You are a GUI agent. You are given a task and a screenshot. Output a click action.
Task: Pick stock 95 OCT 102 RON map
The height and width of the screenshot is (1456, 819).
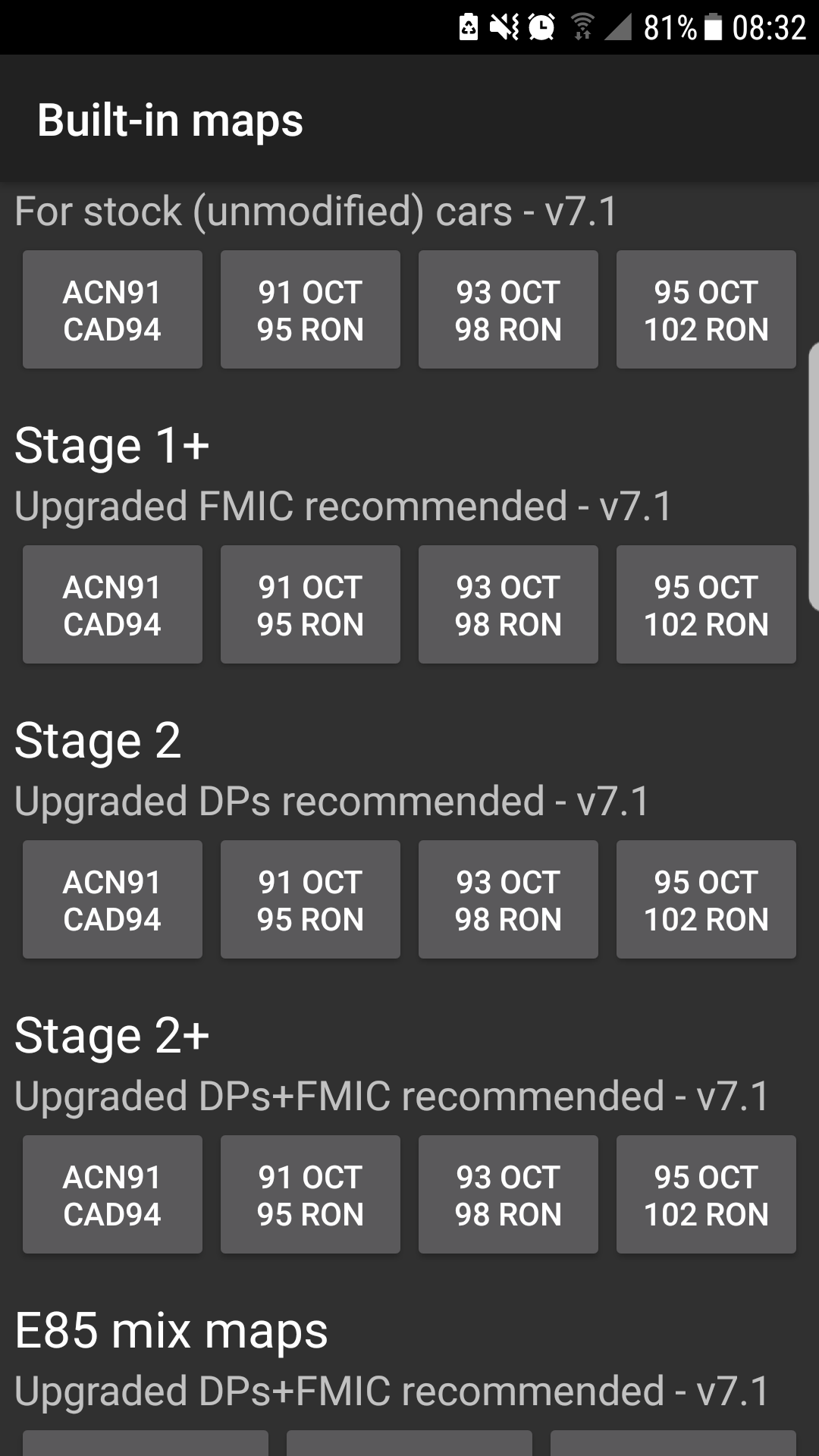coord(706,310)
